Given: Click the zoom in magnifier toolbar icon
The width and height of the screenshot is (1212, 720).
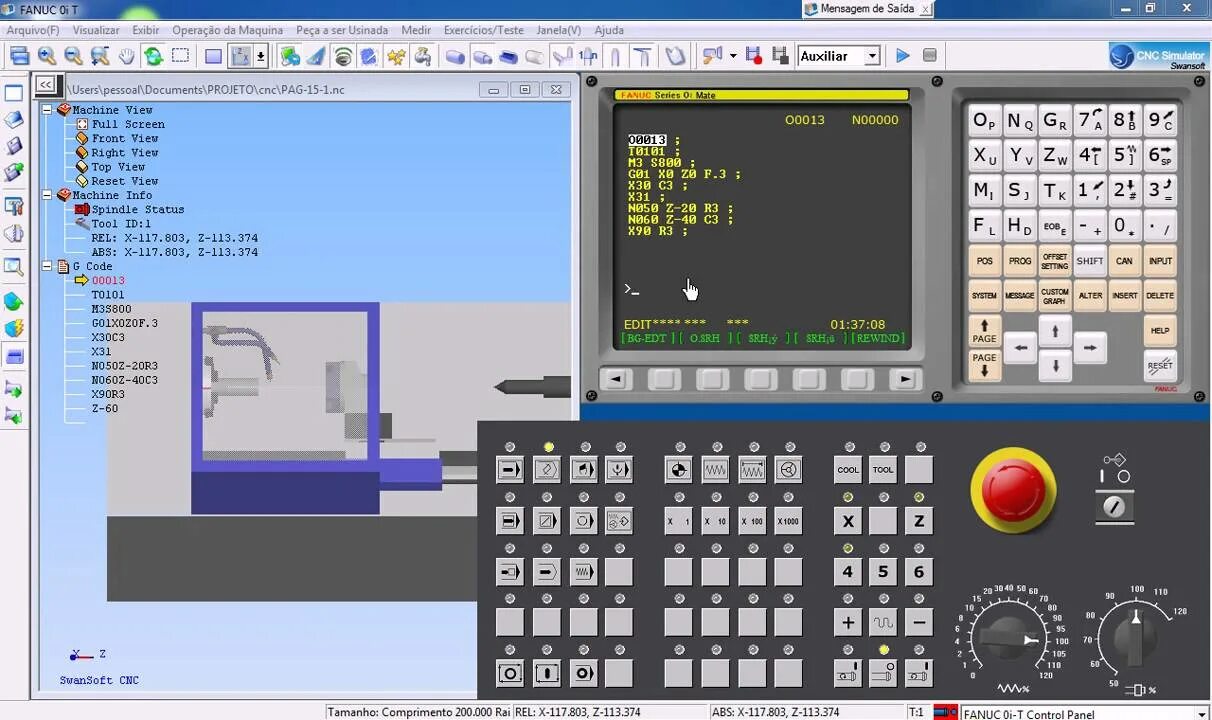Looking at the screenshot, I should [46, 56].
